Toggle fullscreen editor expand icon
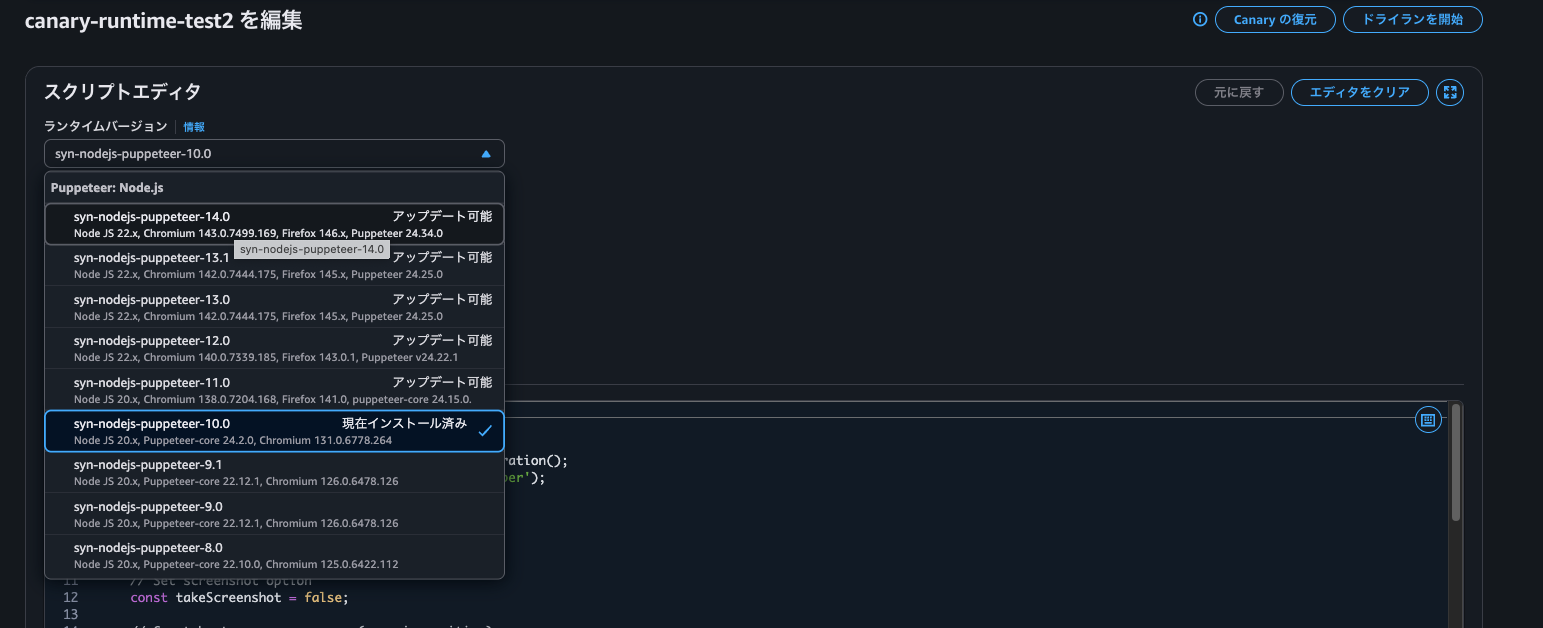This screenshot has height=628, width=1543. click(1449, 93)
